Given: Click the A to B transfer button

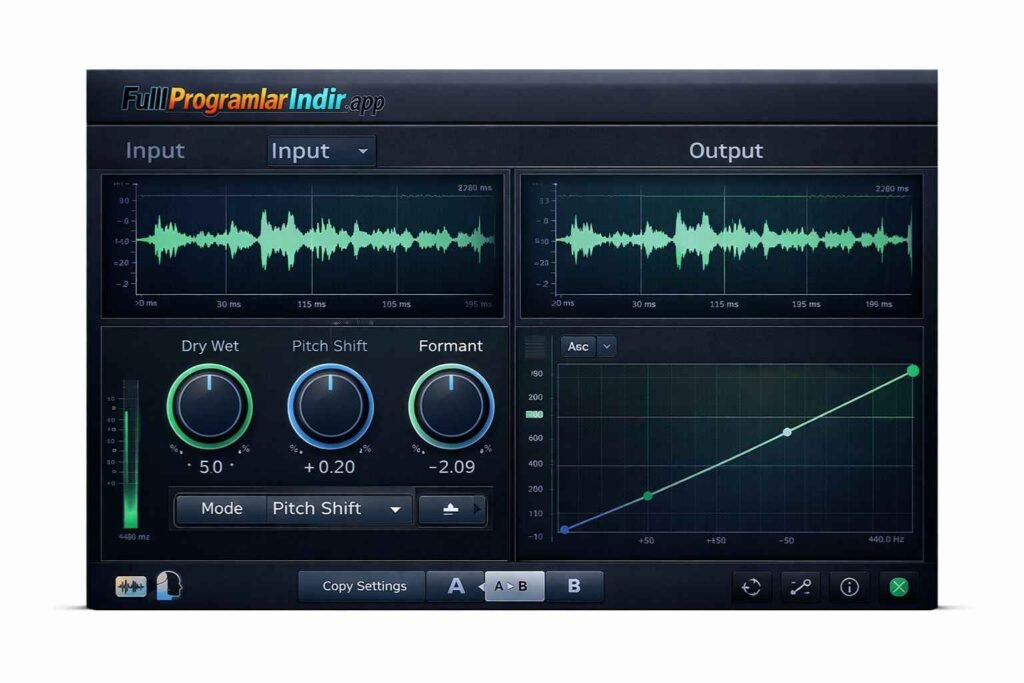Looking at the screenshot, I should 513,587.
